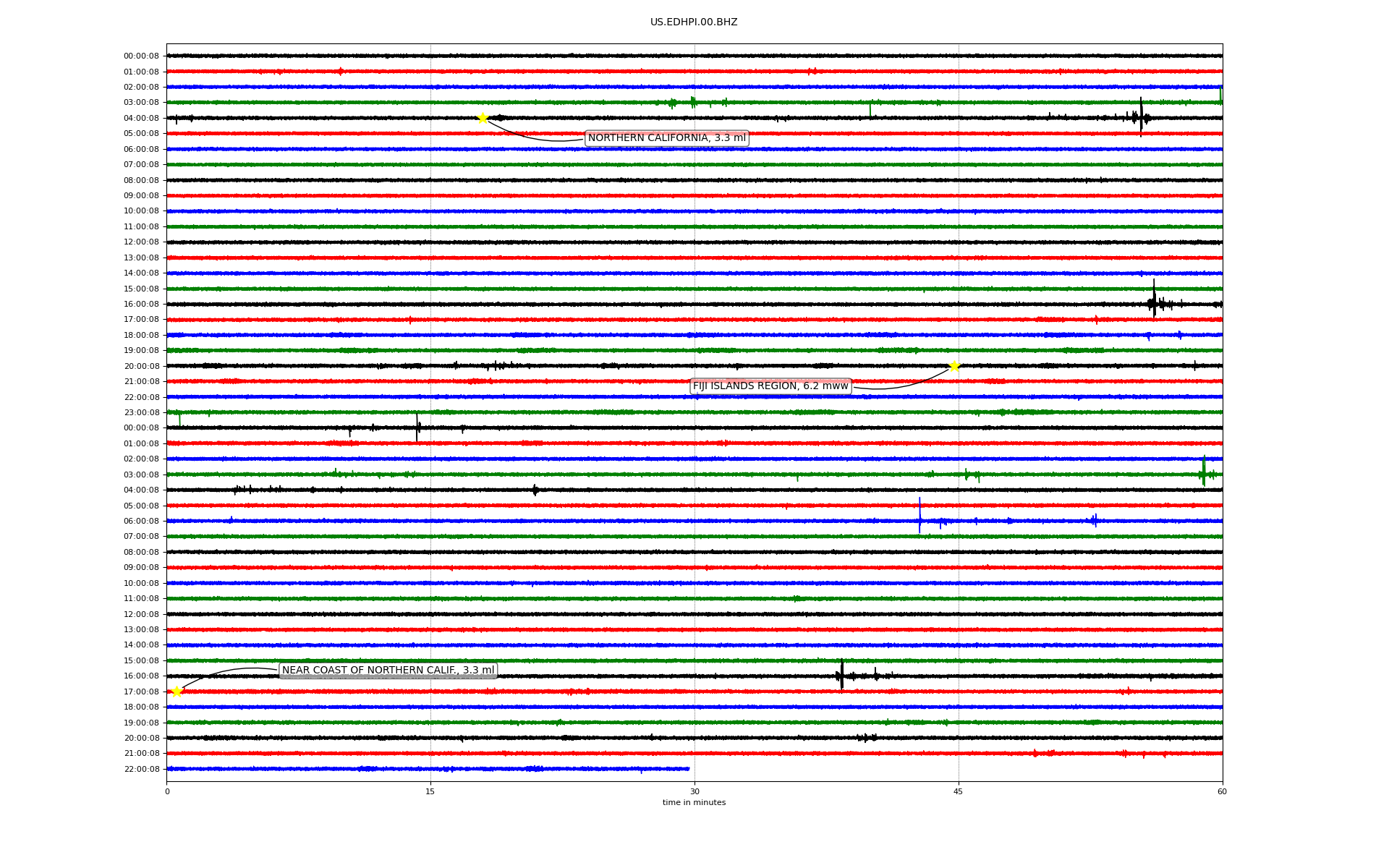Image resolution: width=1389 pixels, height=868 pixels.
Task: Click the 15 minute x-axis tick label
Action: click(x=430, y=791)
